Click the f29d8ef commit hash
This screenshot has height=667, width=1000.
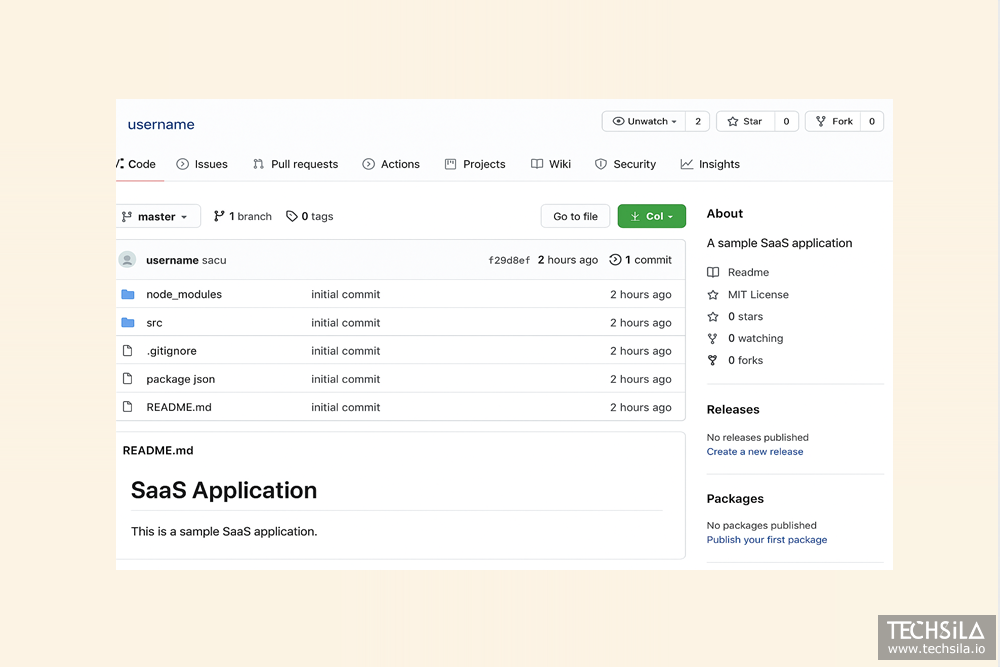pyautogui.click(x=509, y=261)
